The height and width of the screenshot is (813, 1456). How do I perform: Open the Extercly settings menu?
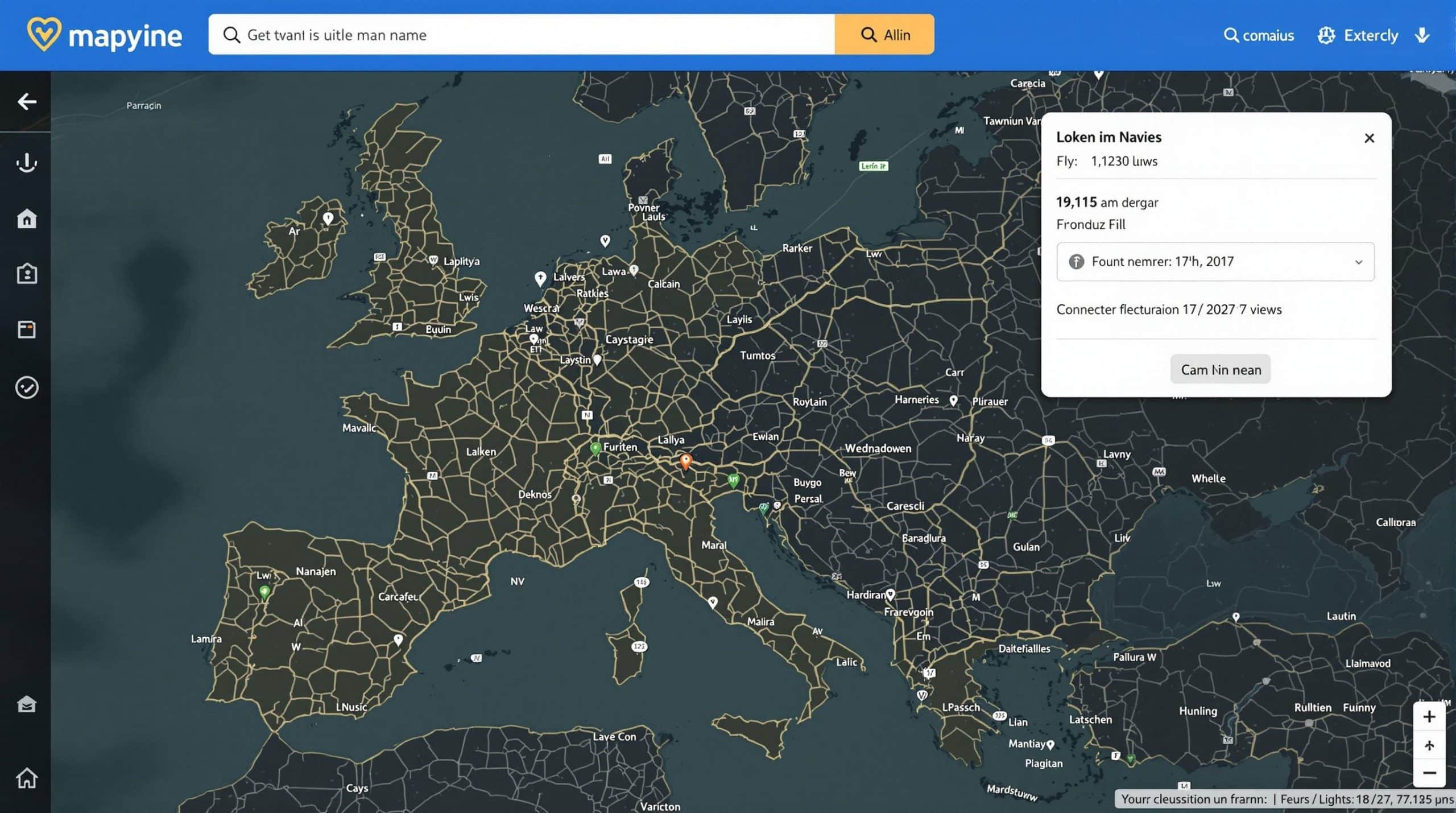click(x=1358, y=35)
